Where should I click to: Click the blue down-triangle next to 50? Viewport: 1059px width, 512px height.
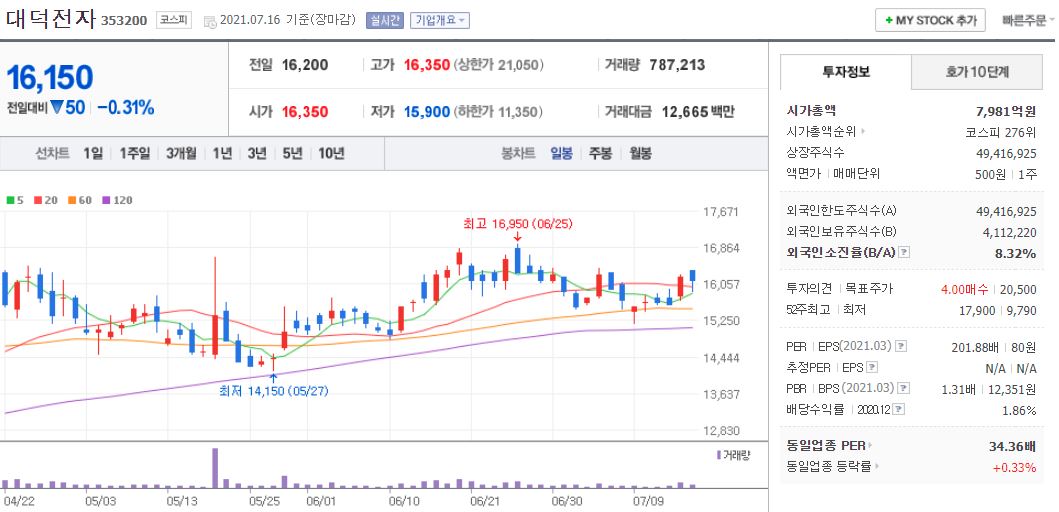[x=56, y=107]
